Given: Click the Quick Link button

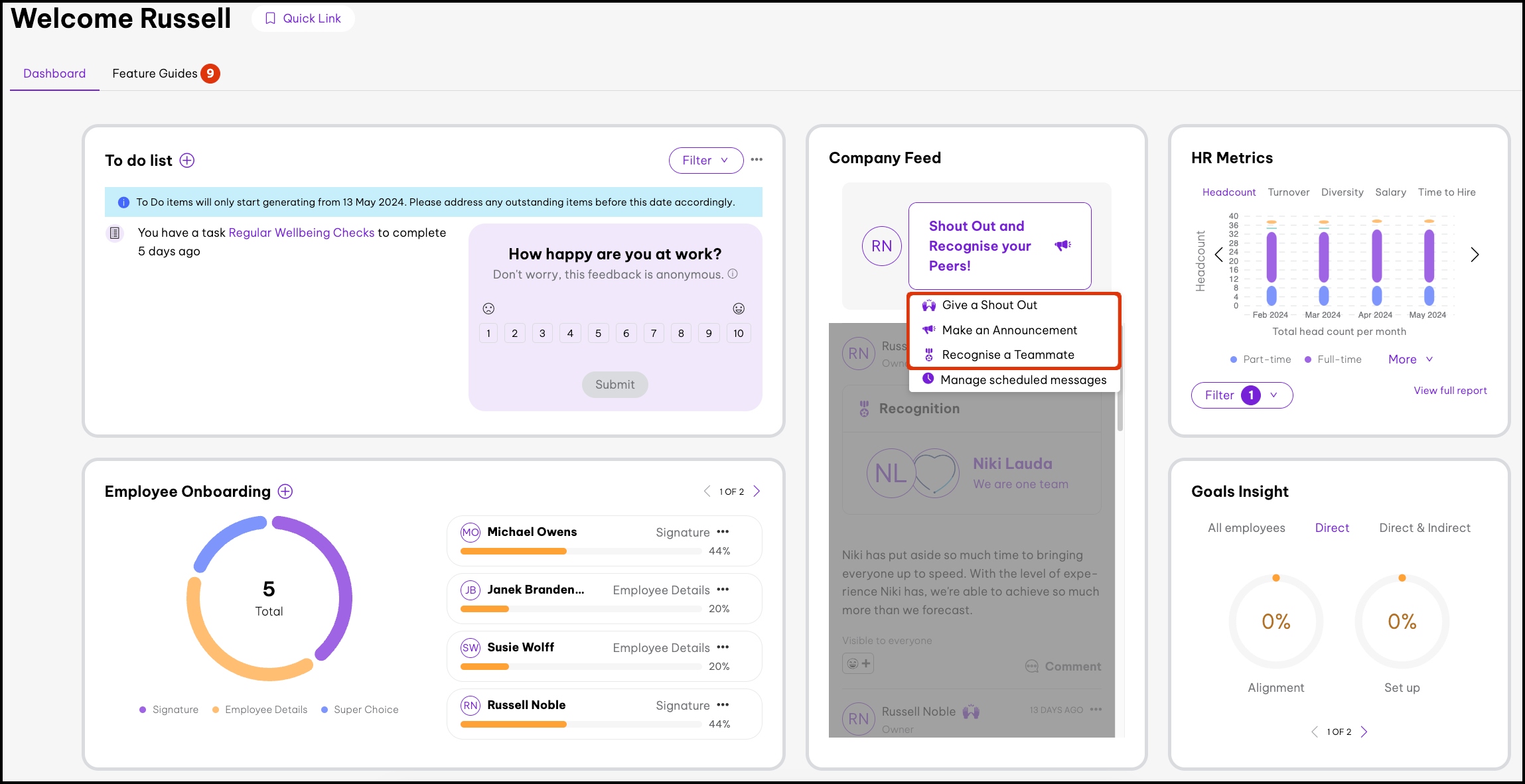Looking at the screenshot, I should tap(303, 19).
